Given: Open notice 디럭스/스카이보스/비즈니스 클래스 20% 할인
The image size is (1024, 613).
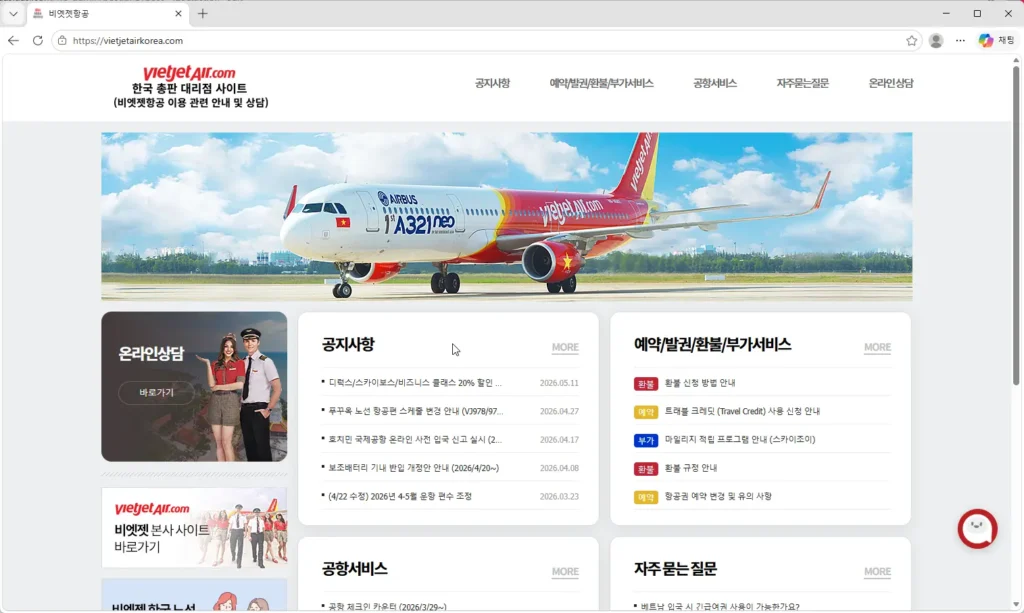Looking at the screenshot, I should 415,383.
